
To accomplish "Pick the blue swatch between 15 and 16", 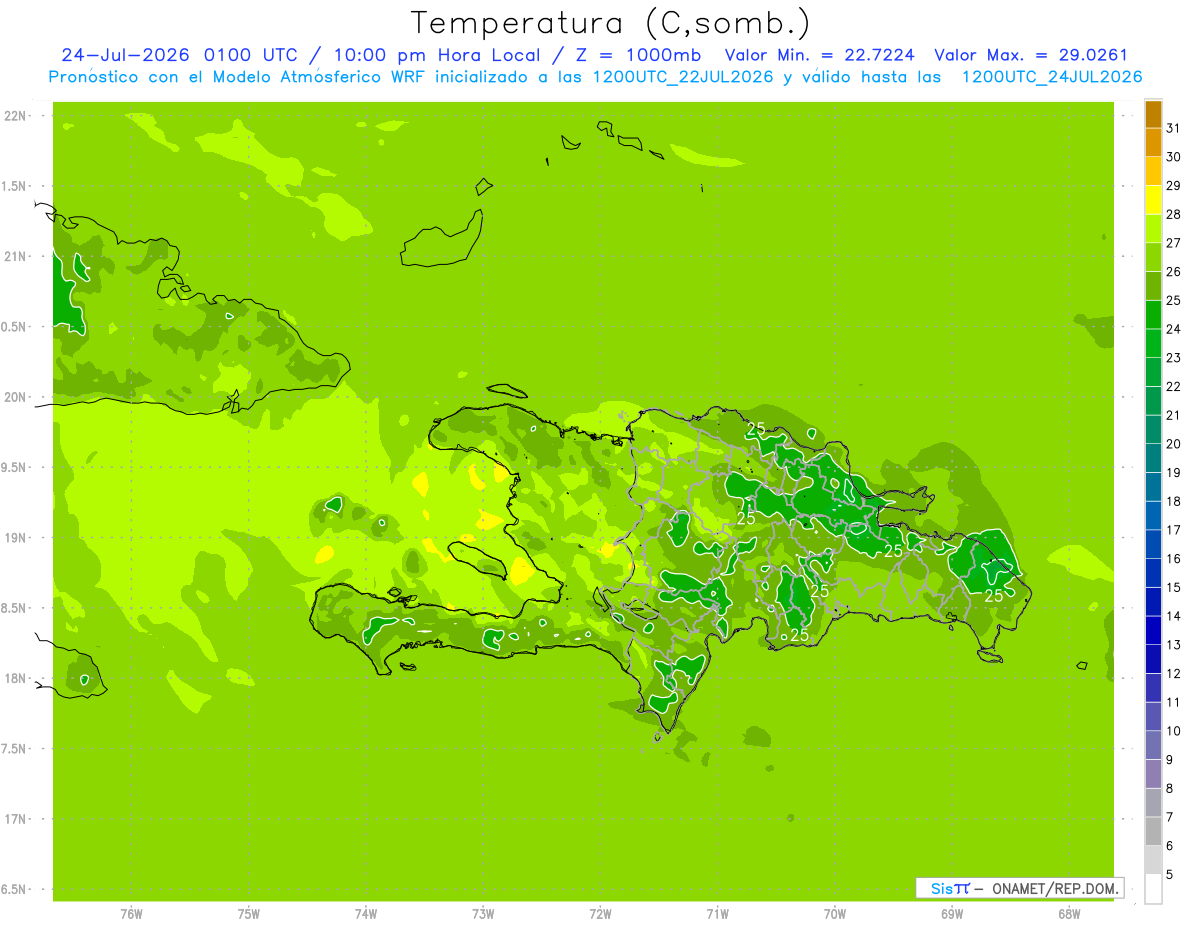I will [1153, 573].
